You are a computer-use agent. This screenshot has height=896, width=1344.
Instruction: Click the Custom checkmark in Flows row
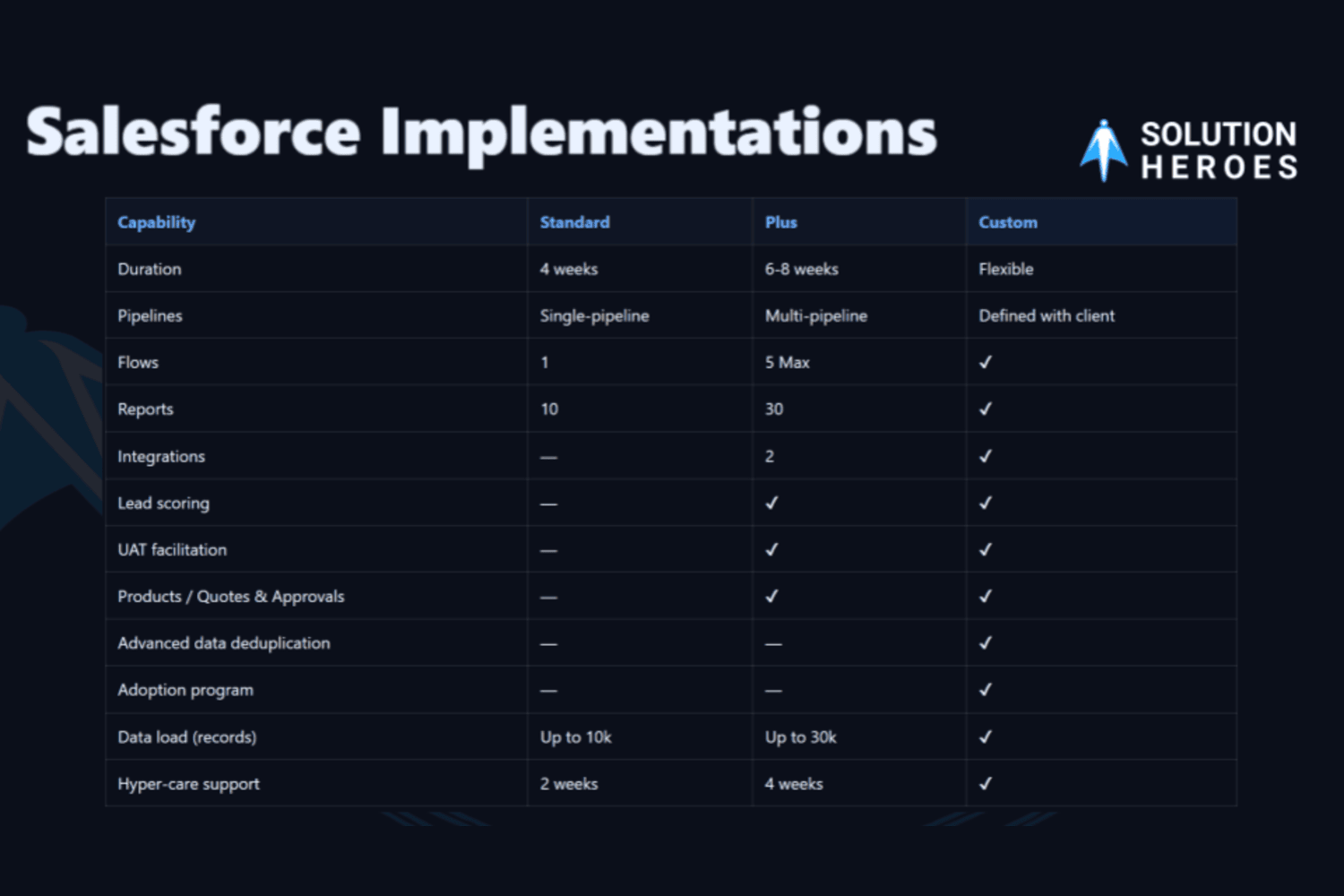(x=986, y=362)
